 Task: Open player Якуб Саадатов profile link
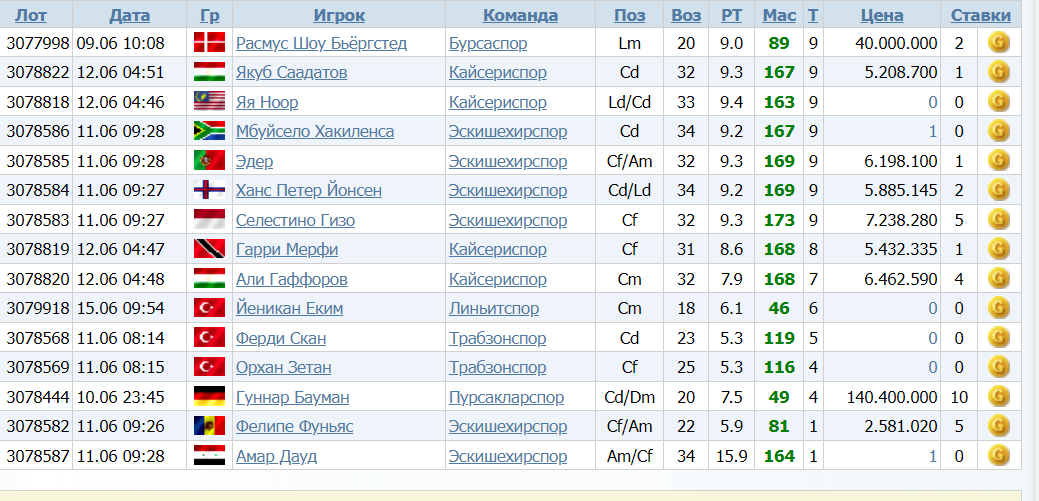(x=292, y=72)
